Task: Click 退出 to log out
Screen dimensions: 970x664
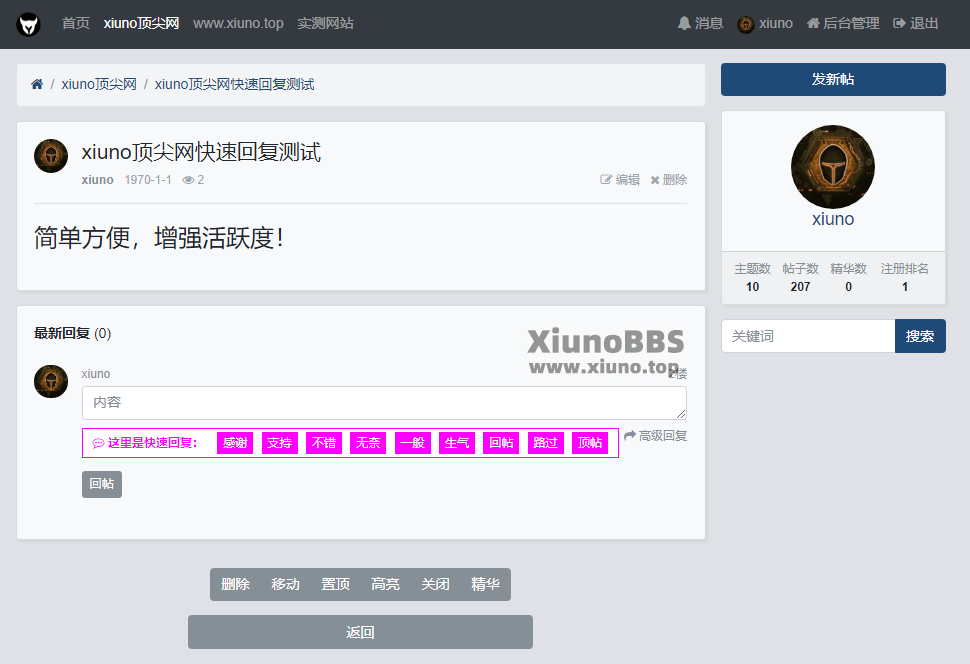Action: pyautogui.click(x=916, y=24)
